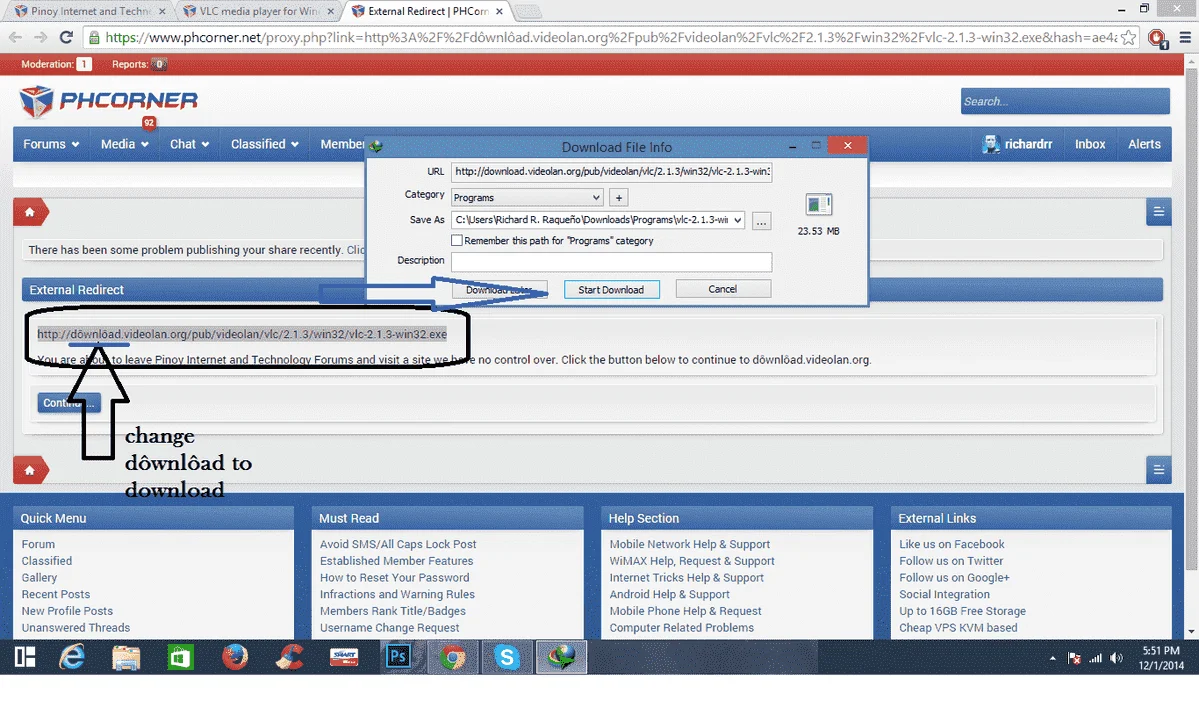
Task: Open the upper blue list menu icon
Action: [x=1158, y=212]
